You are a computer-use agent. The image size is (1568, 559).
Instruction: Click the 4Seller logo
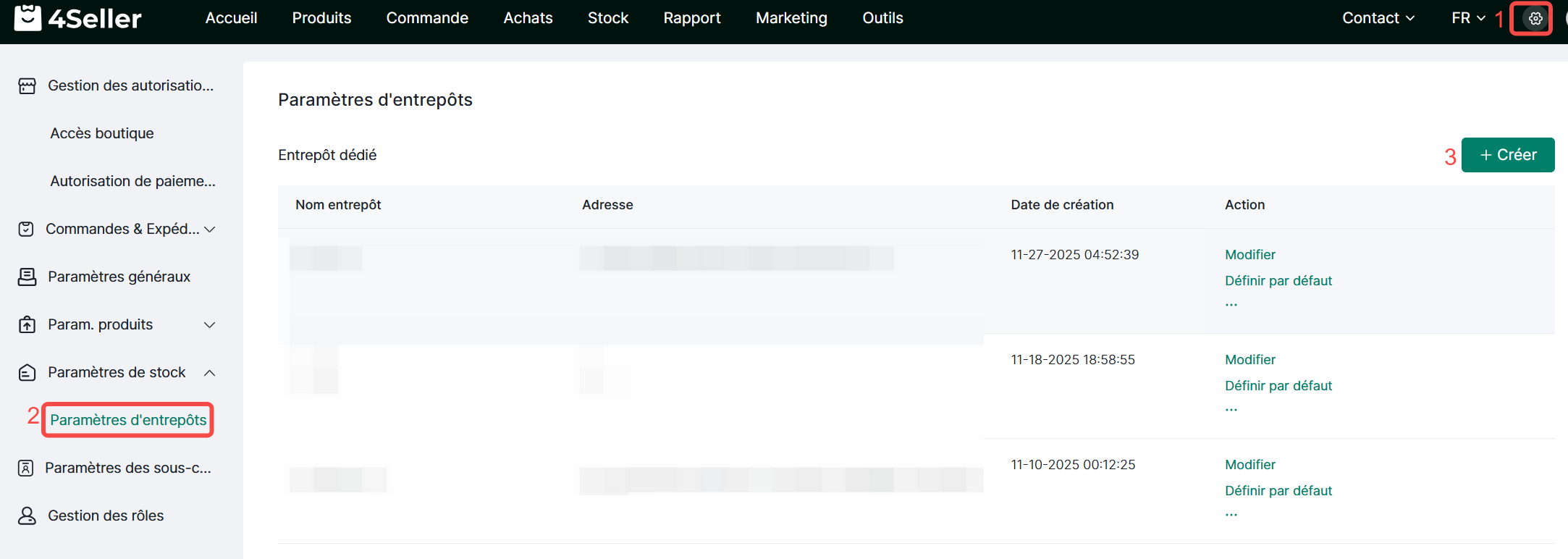[78, 18]
